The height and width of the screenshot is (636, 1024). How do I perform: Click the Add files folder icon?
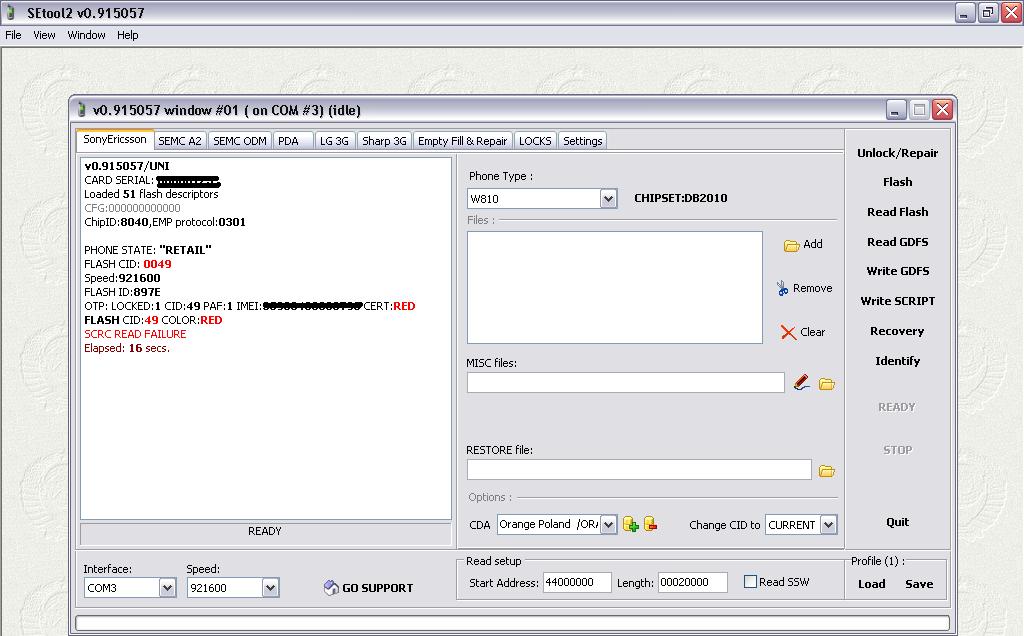tap(792, 246)
